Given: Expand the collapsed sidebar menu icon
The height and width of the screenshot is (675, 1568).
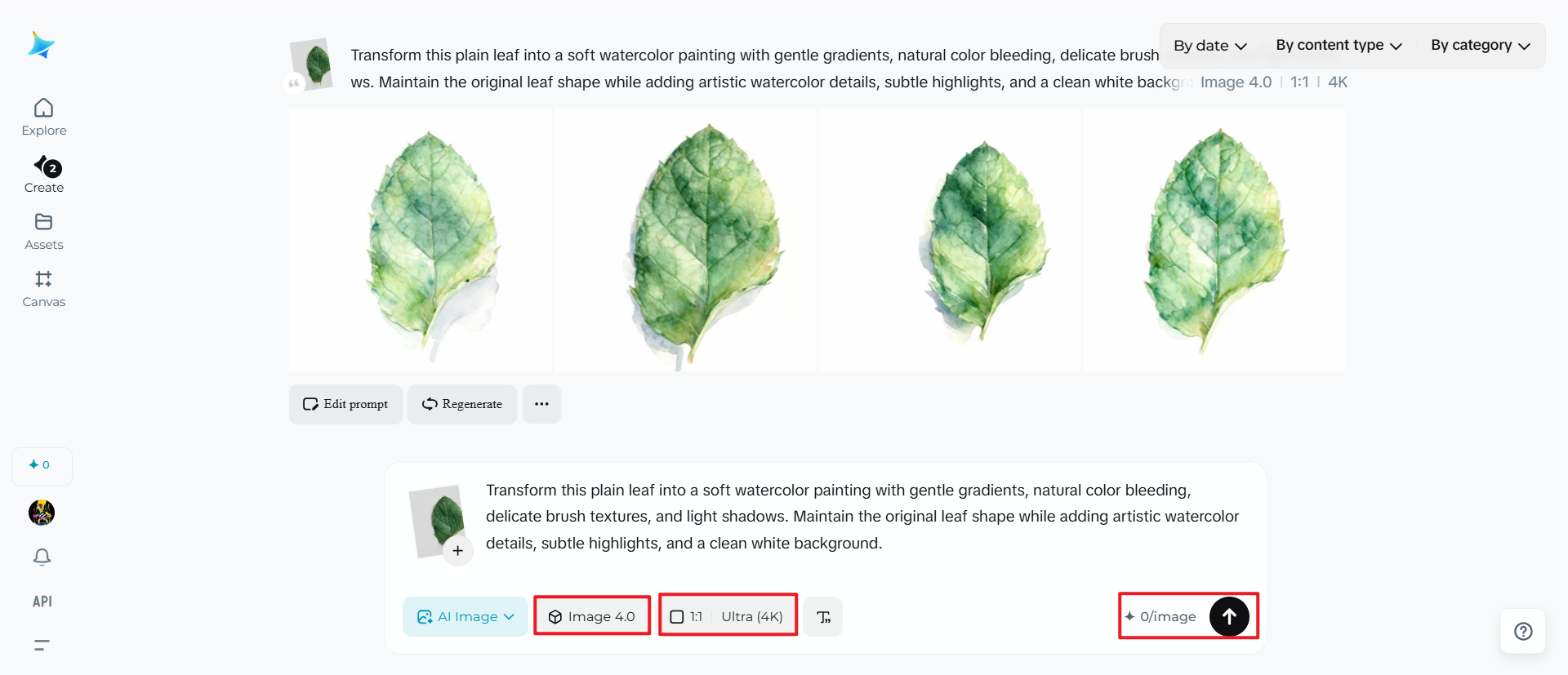Looking at the screenshot, I should coord(42,645).
